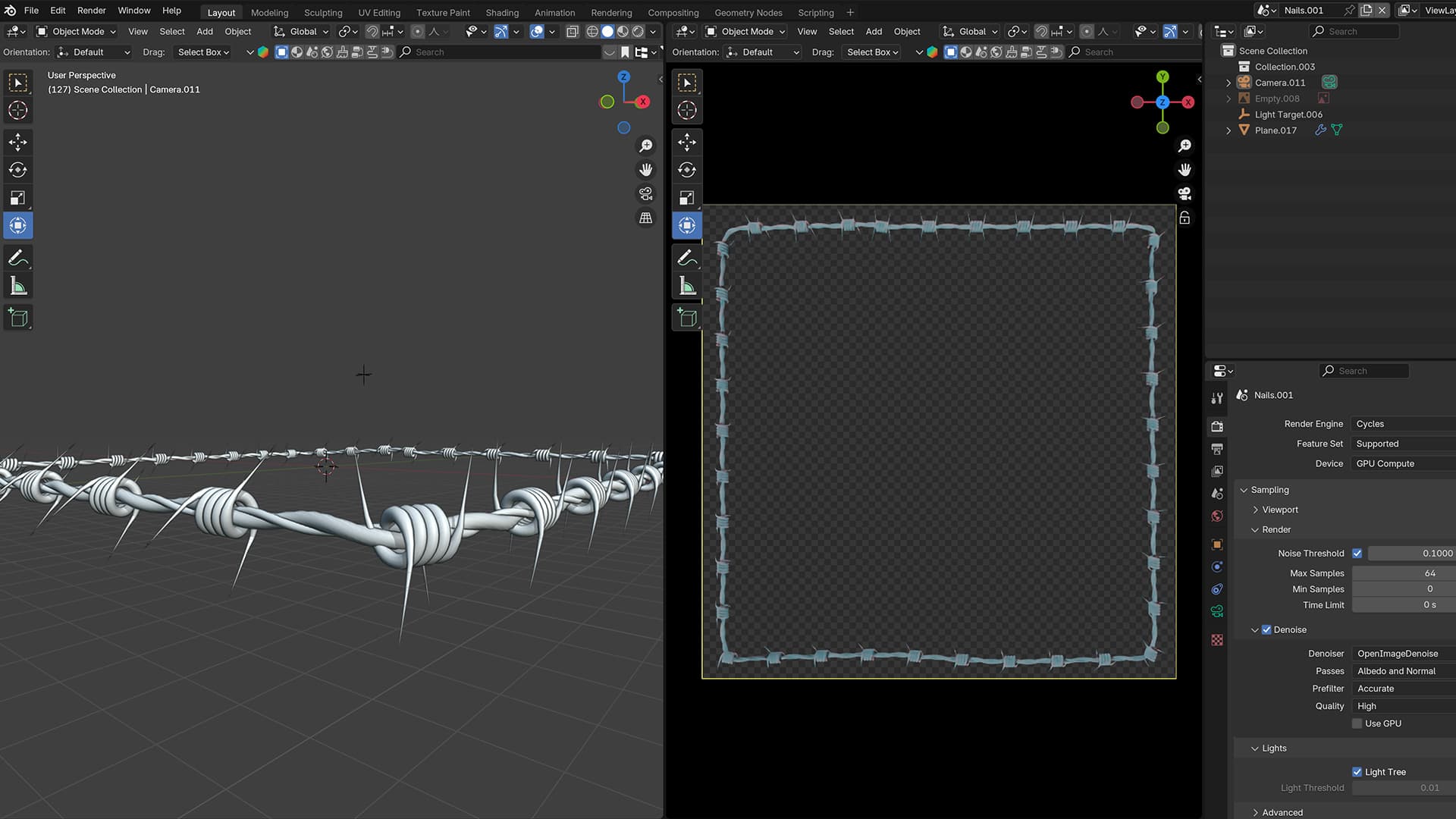1456x819 pixels.
Task: Open the Render Engine dropdown
Action: (x=1403, y=424)
